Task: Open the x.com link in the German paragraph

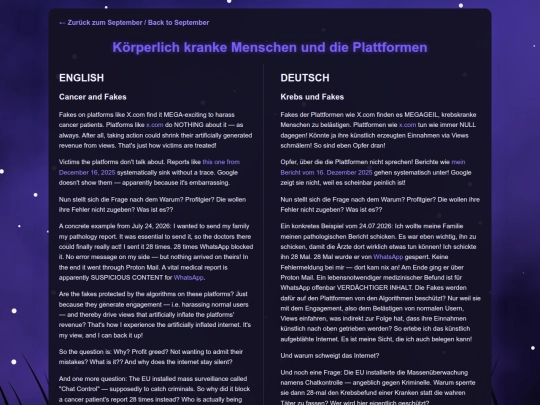Action: pyautogui.click(x=407, y=125)
